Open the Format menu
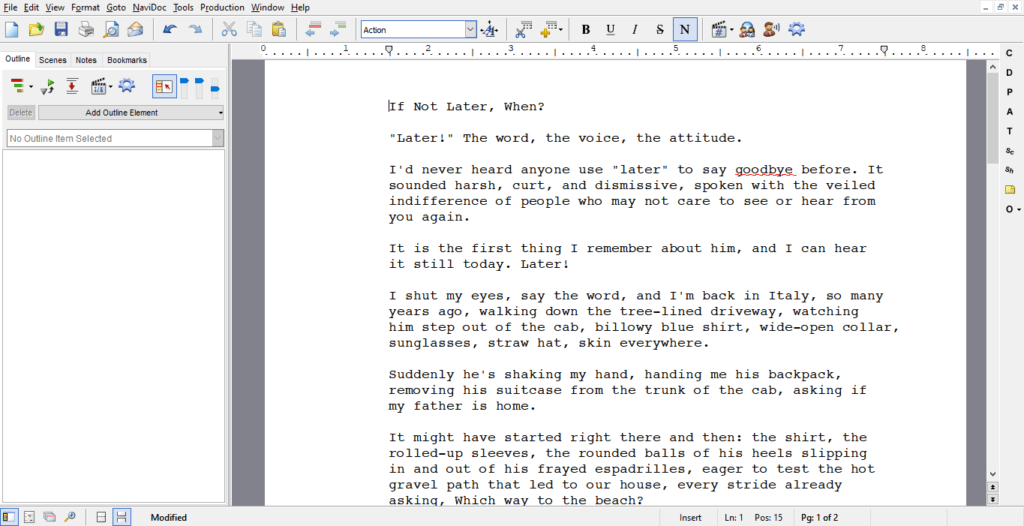This screenshot has height=526, width=1024. [x=86, y=7]
